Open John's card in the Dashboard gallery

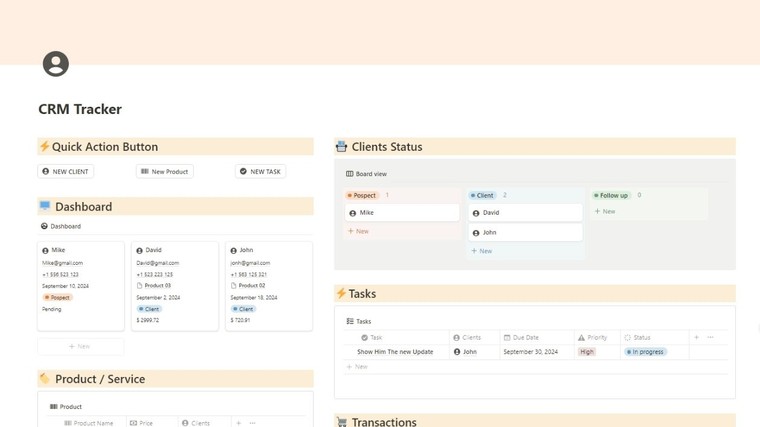click(269, 286)
